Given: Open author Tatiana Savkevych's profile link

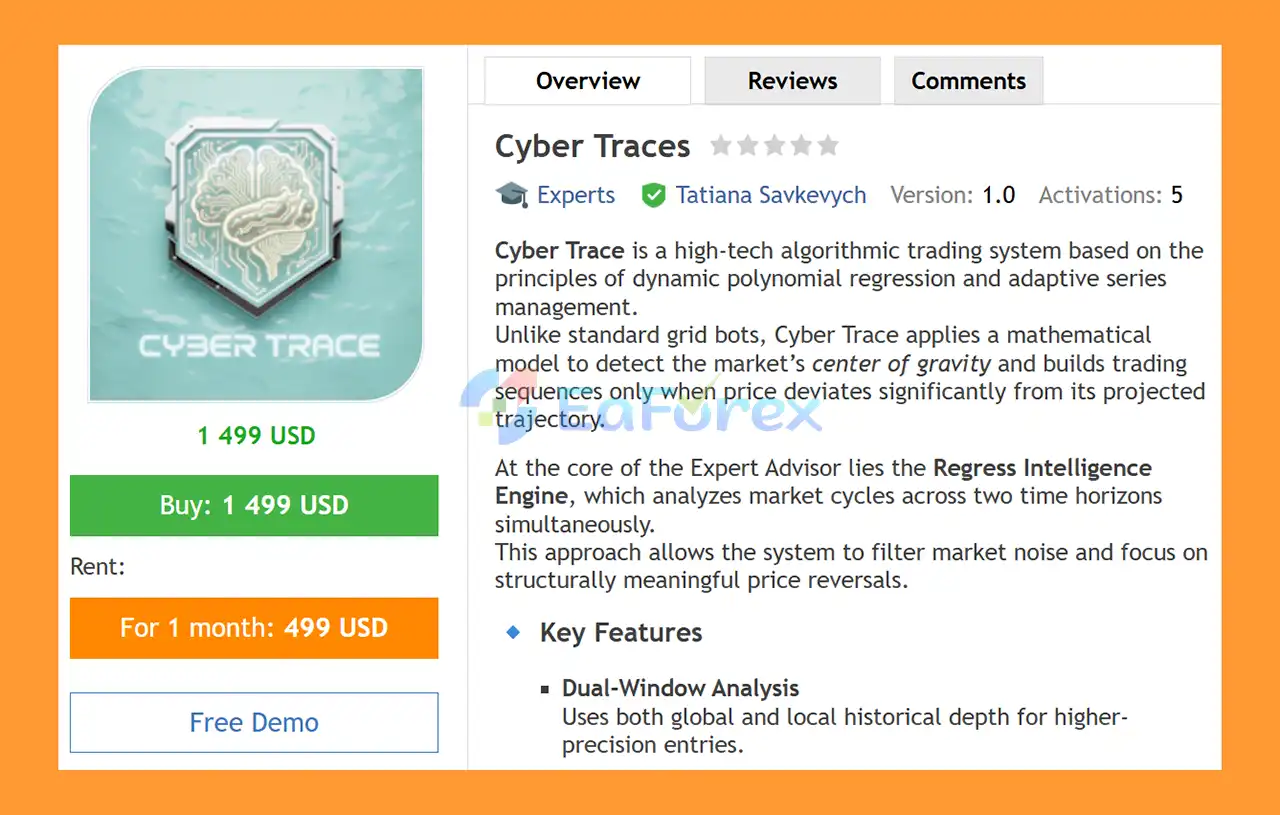Looking at the screenshot, I should click(771, 195).
